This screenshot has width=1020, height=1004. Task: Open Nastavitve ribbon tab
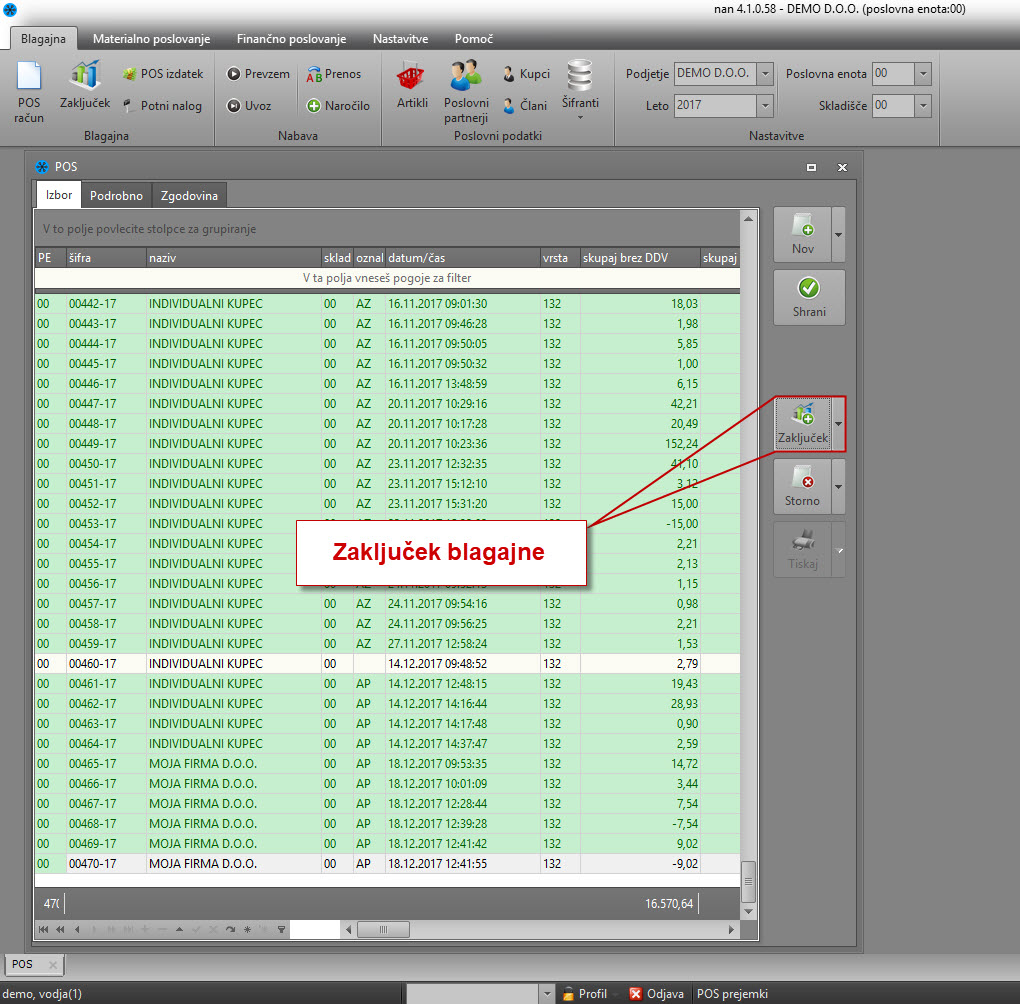[x=400, y=38]
